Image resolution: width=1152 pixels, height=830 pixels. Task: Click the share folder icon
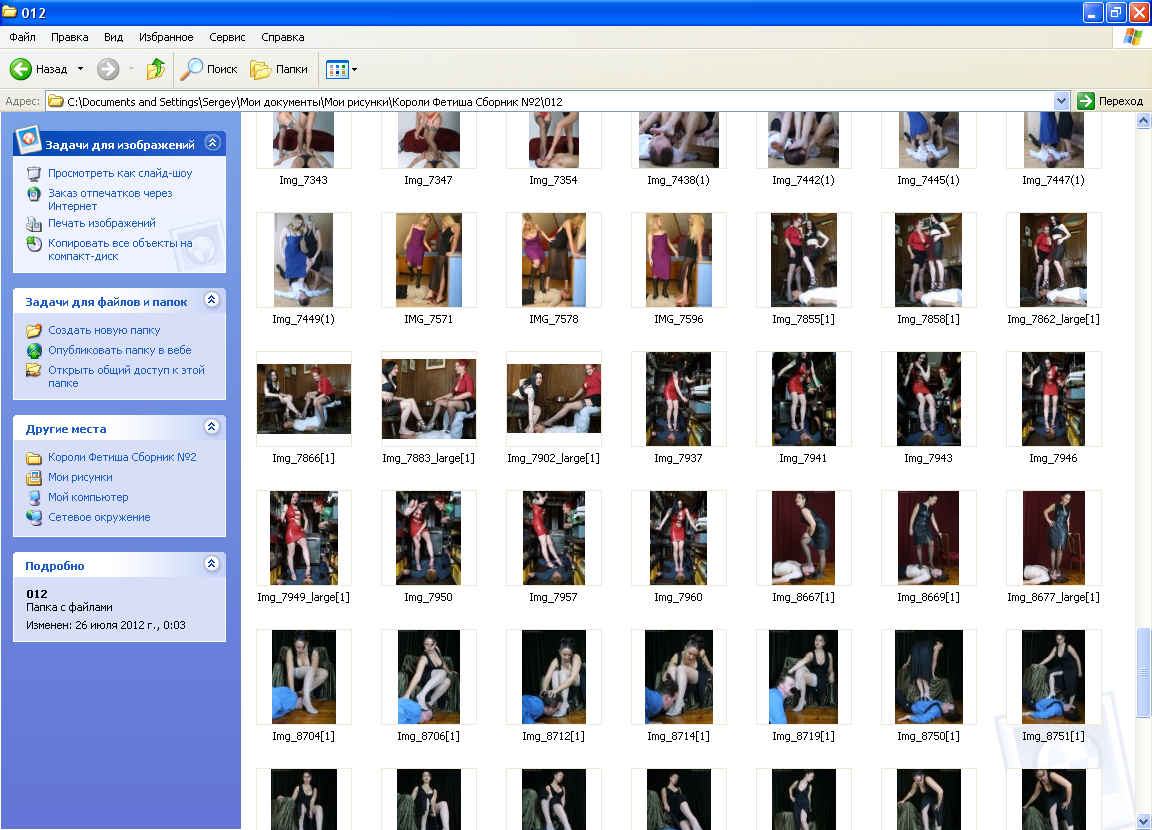(x=34, y=370)
